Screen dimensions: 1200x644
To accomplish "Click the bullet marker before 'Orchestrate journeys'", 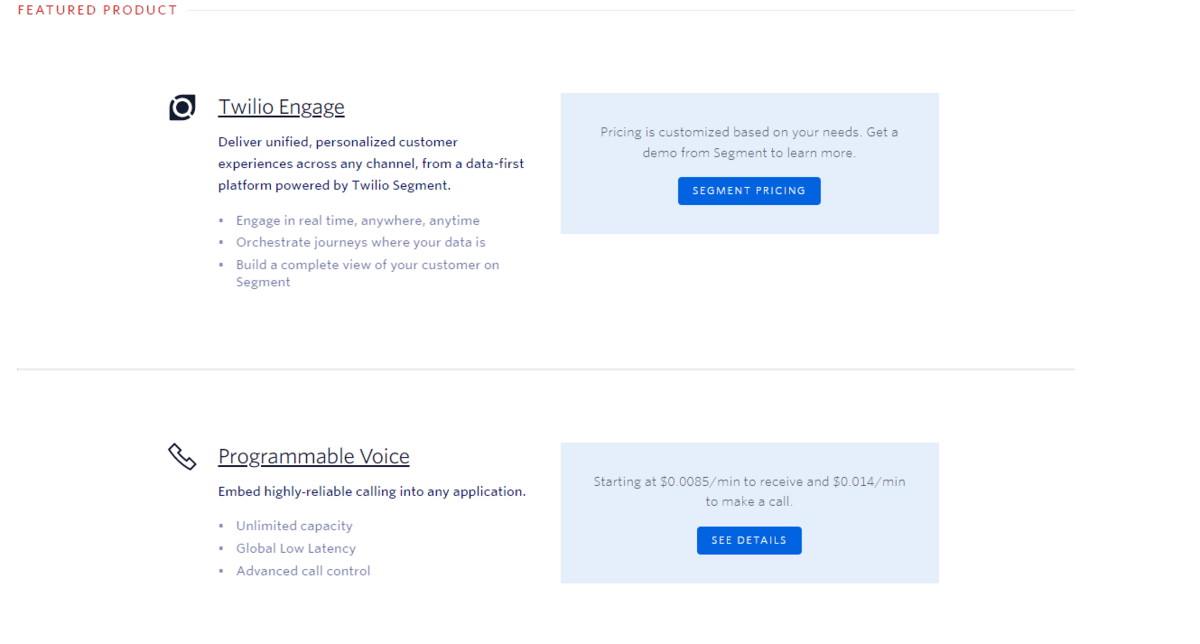I will 221,243.
